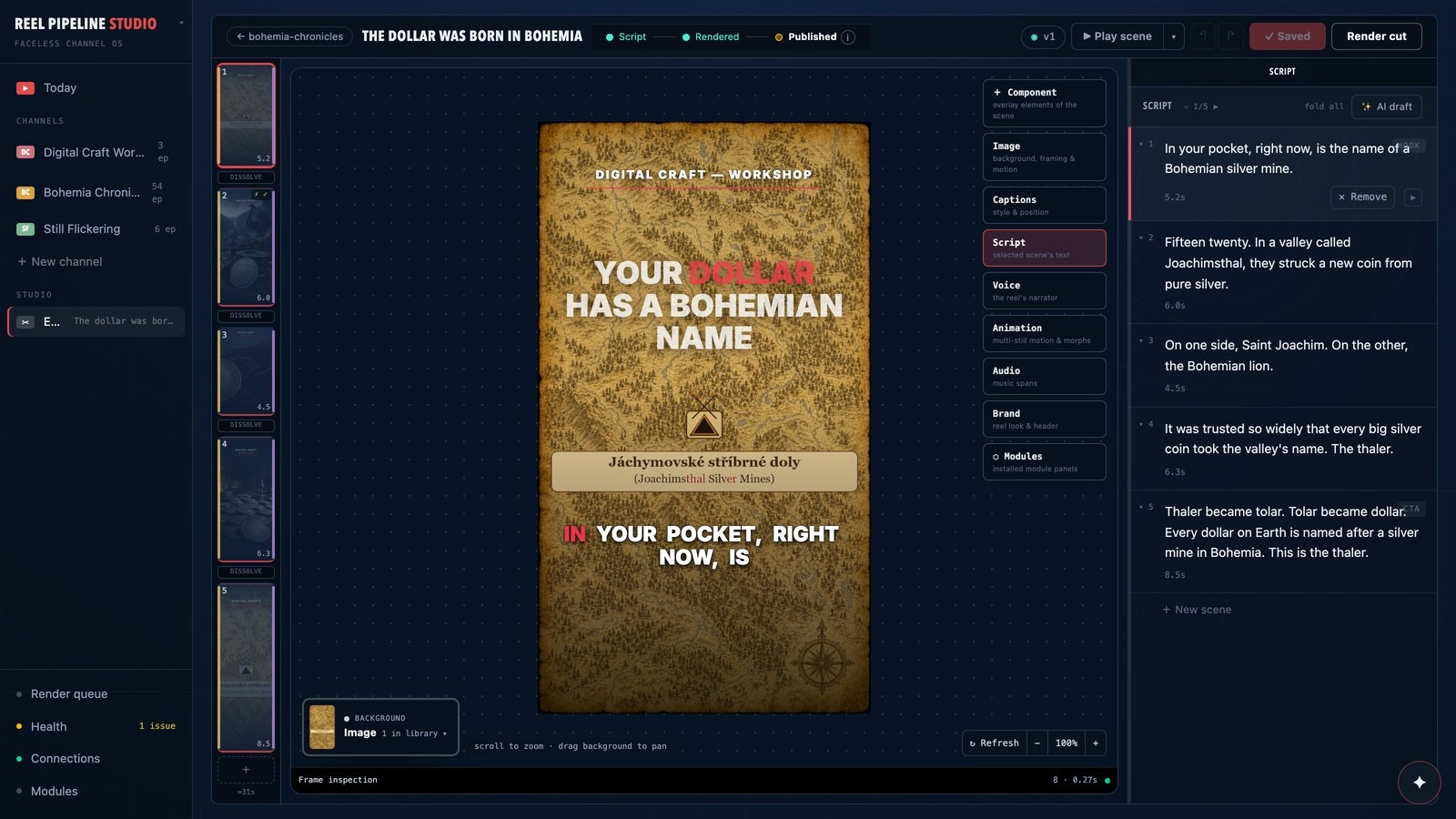The height and width of the screenshot is (819, 1456).
Task: Add a new channel from the sidebar
Action: (x=60, y=262)
